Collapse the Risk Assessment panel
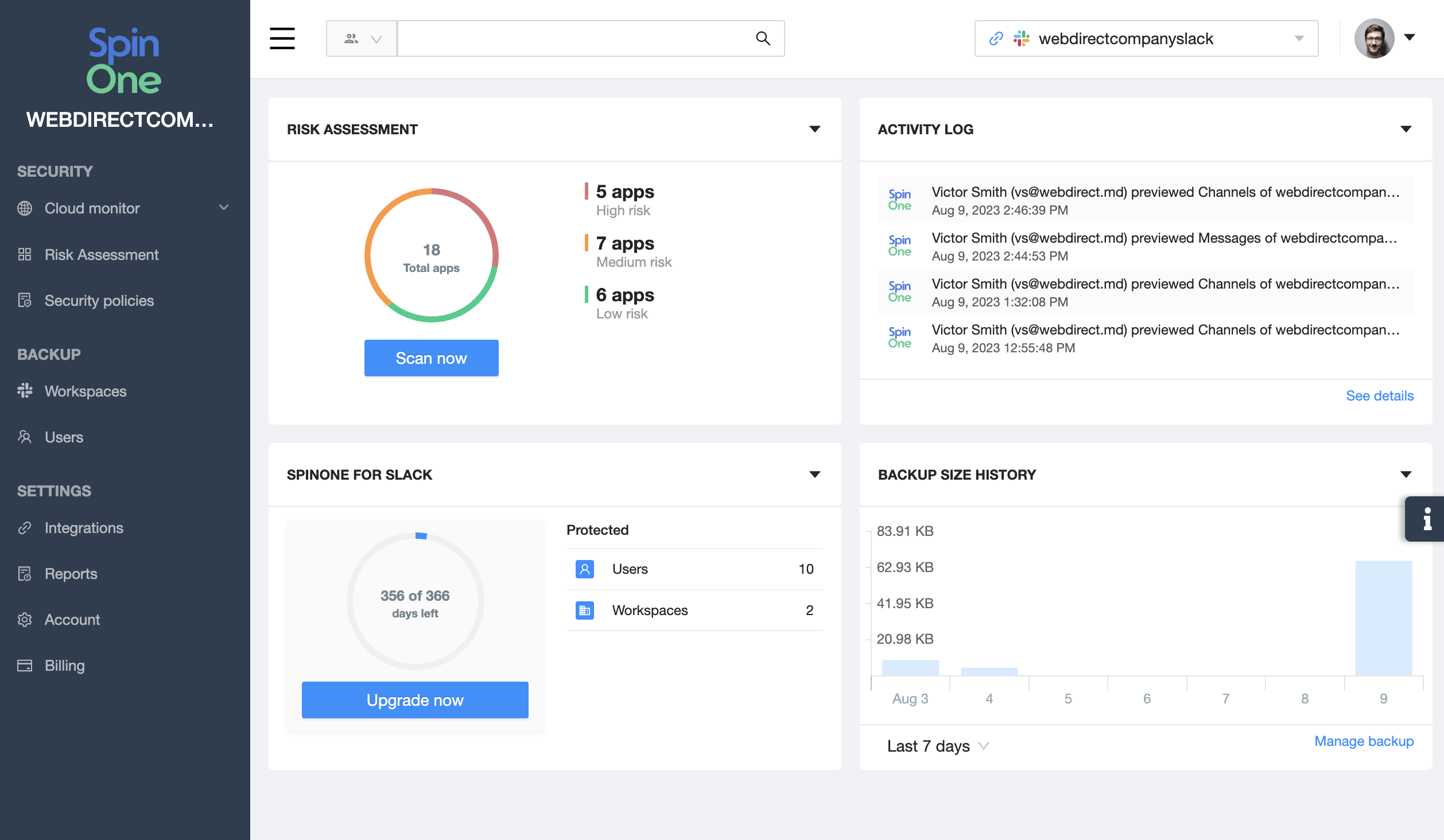The height and width of the screenshot is (840, 1444). 814,129
